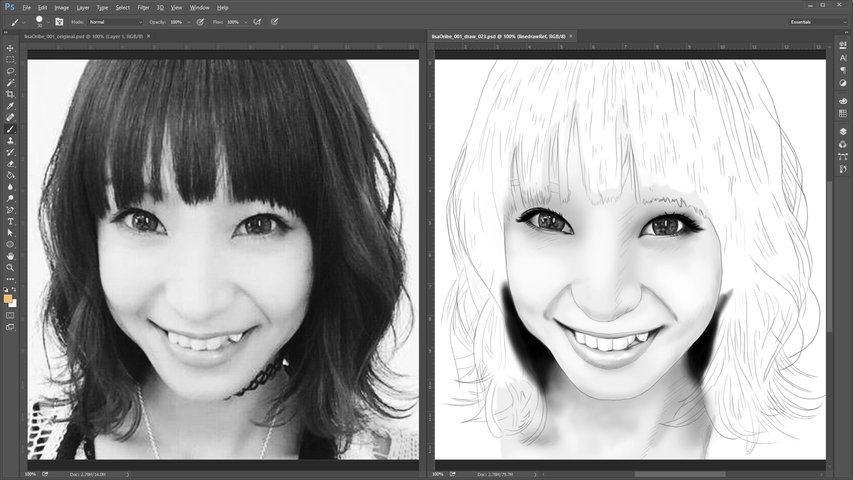Select the Healing Brush tool
Image resolution: width=853 pixels, height=480 pixels.
tap(10, 118)
